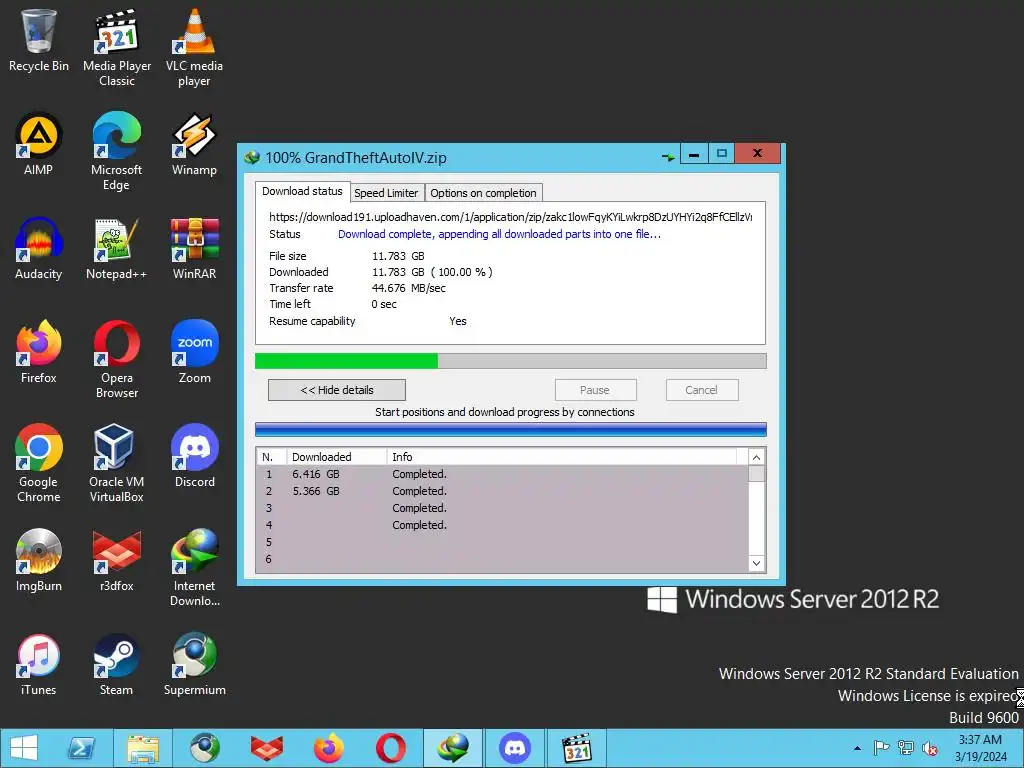The height and width of the screenshot is (768, 1024).
Task: Select the r3dfox desktop icon
Action: pyautogui.click(x=117, y=560)
